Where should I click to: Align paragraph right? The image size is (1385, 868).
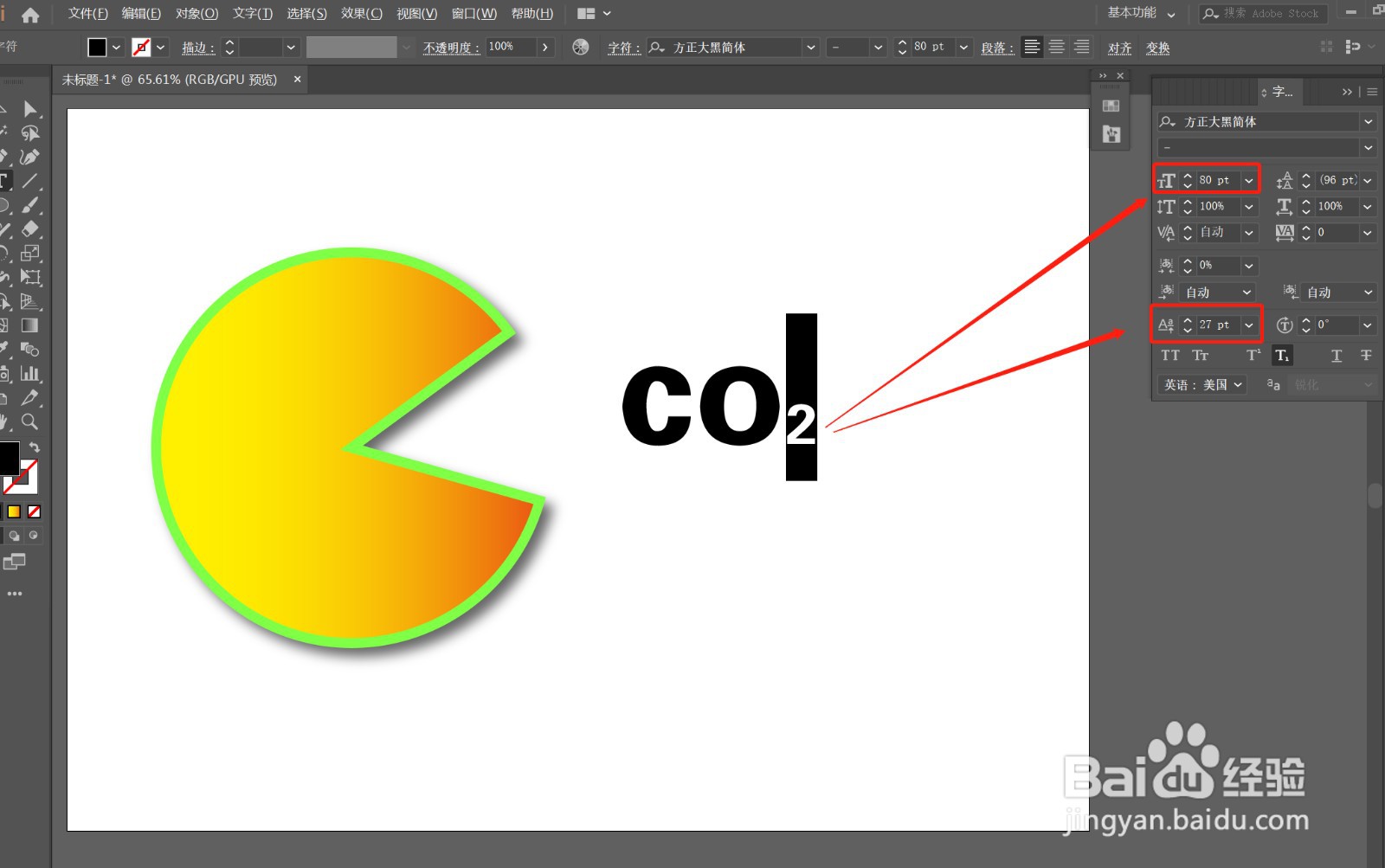1082,47
